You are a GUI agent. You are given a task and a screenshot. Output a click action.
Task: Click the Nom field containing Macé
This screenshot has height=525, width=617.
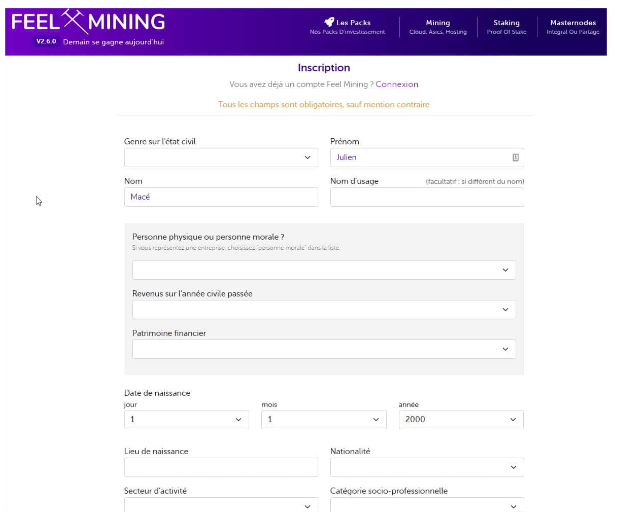(221, 197)
